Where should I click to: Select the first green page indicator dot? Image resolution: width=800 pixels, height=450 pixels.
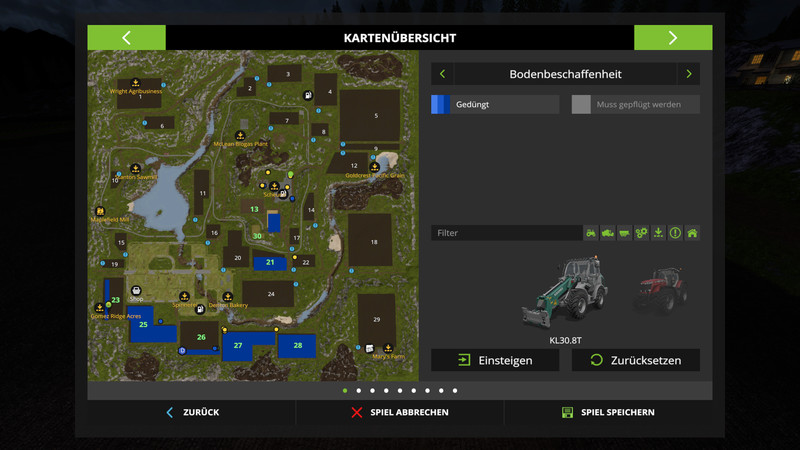345,391
